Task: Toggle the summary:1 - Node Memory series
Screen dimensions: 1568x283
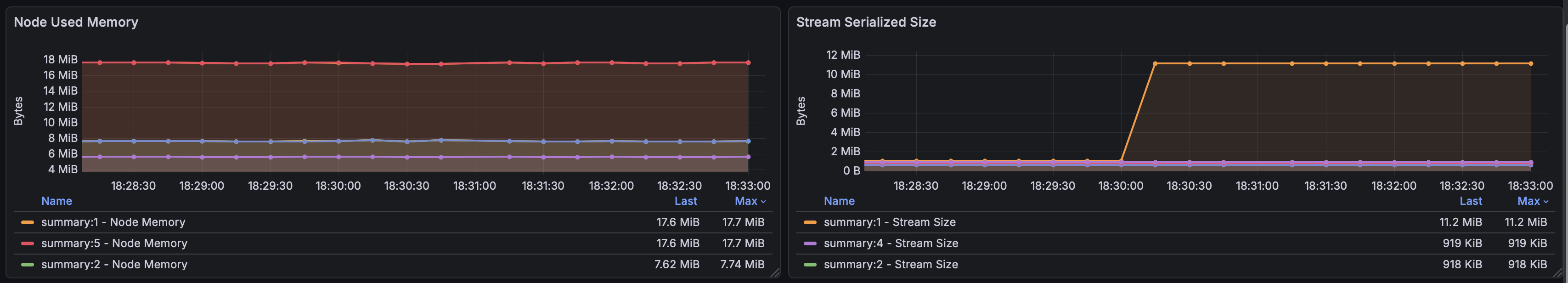Action: (x=113, y=222)
